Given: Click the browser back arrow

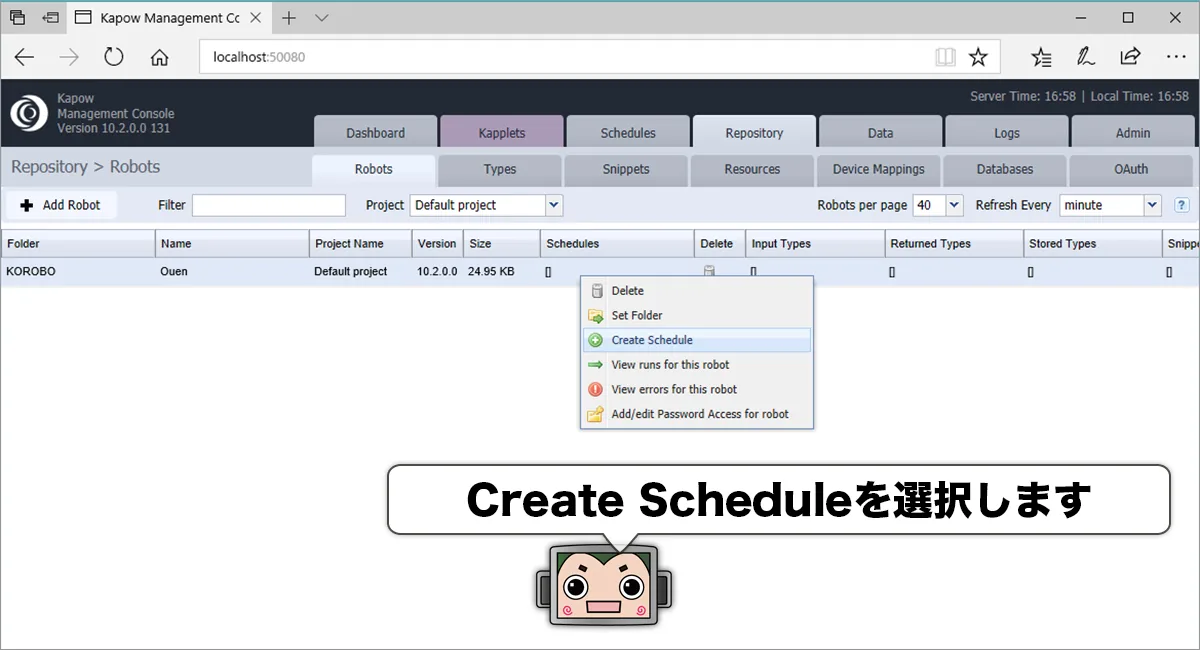Looking at the screenshot, I should click(x=24, y=57).
